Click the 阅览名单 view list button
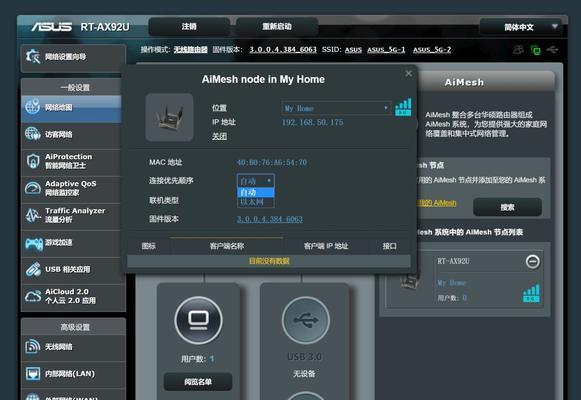This screenshot has height=400, width=581. pyautogui.click(x=198, y=381)
